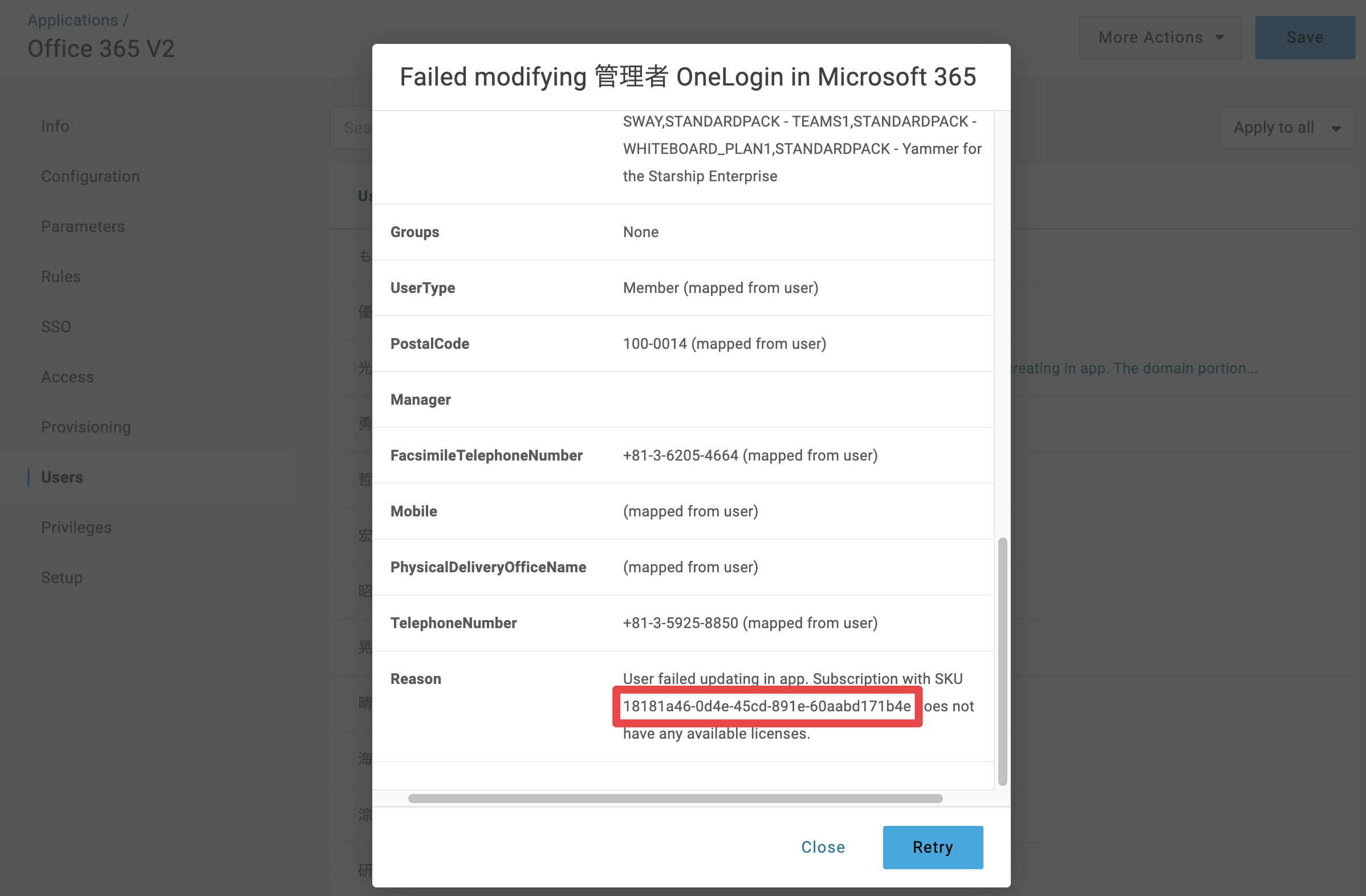This screenshot has width=1366, height=896.
Task: Click the SKU ID 18181a46-0d4e-45cd-891e-60aabd171b4e
Action: point(767,706)
